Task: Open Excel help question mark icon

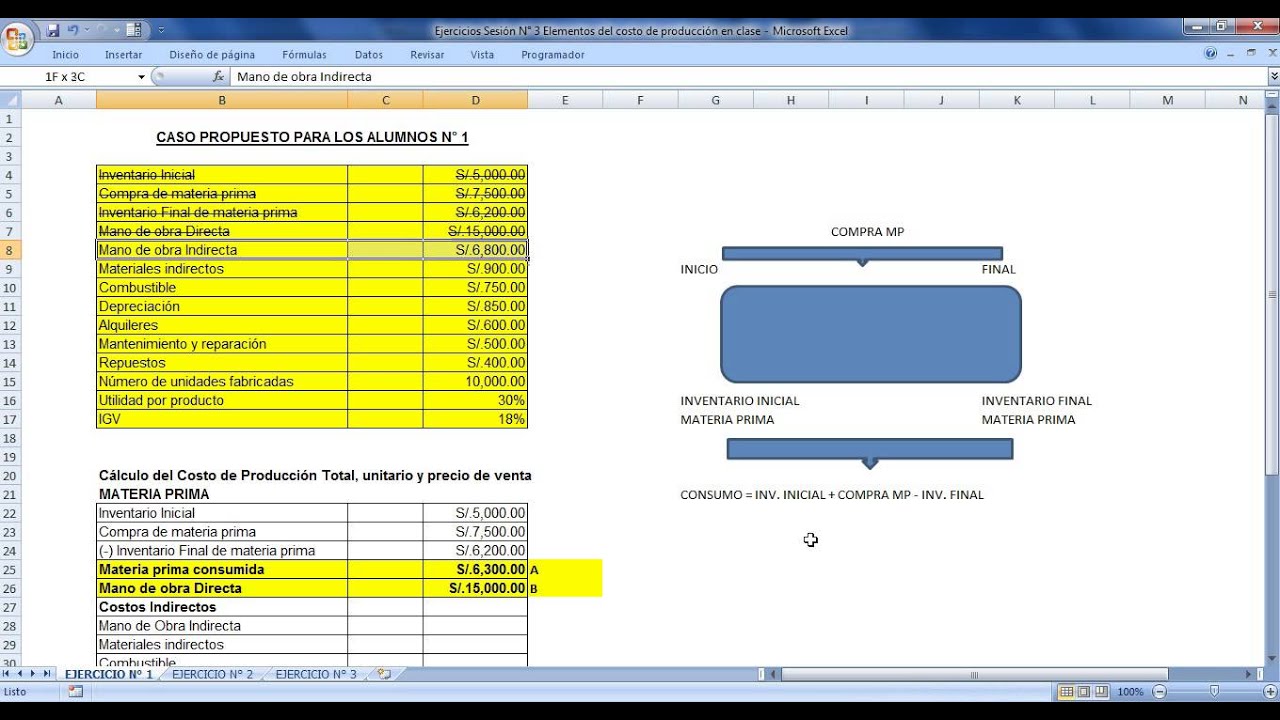Action: point(1211,54)
